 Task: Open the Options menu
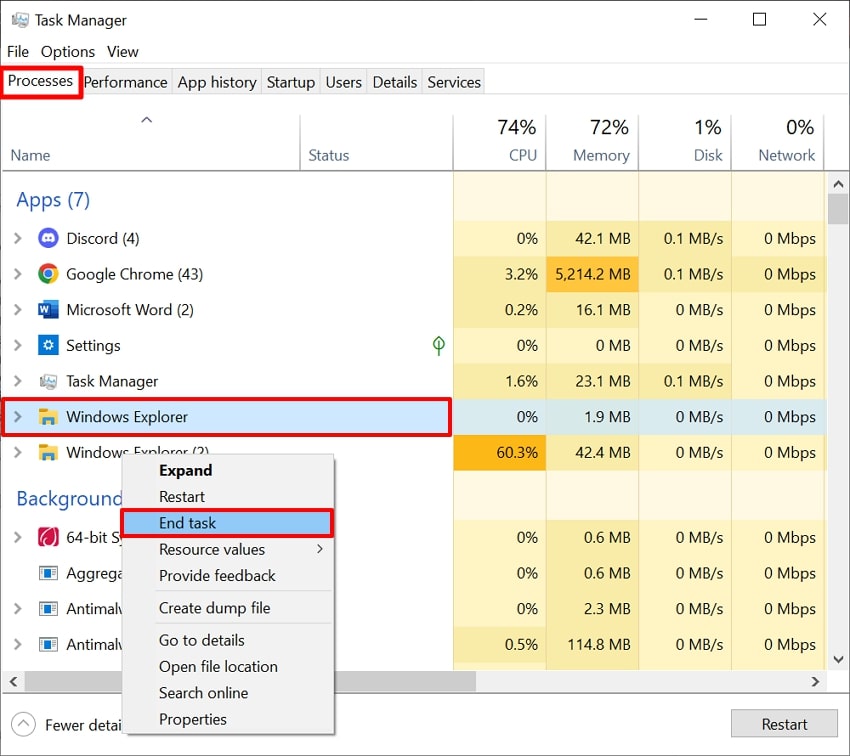coord(67,51)
